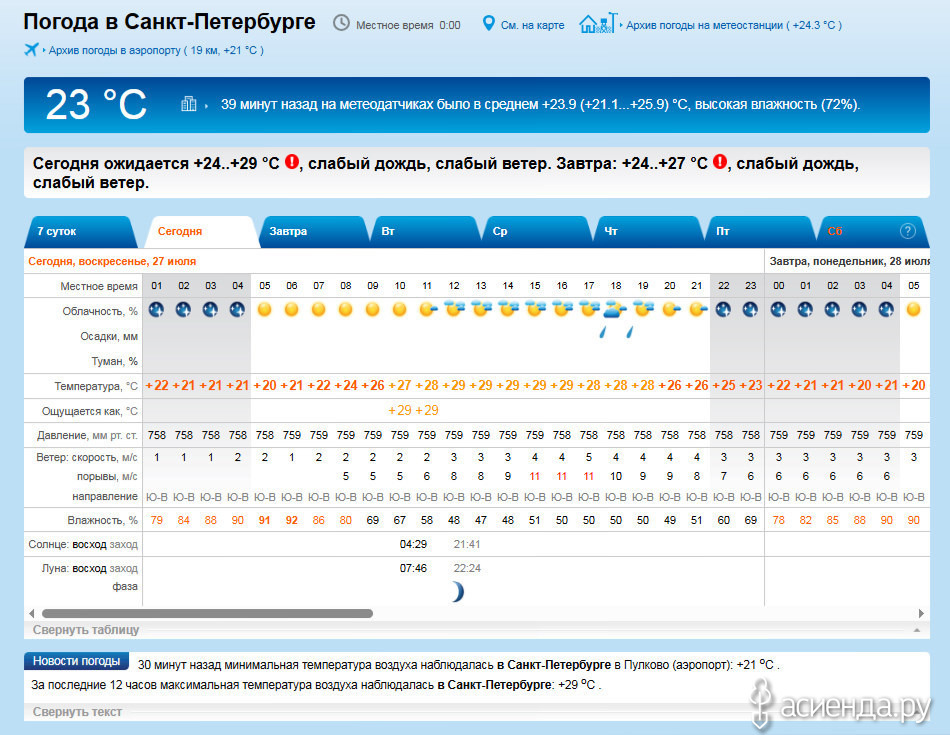Collapse table via 'Свернуть таблицу'
The width and height of the screenshot is (950, 735).
(x=86, y=630)
